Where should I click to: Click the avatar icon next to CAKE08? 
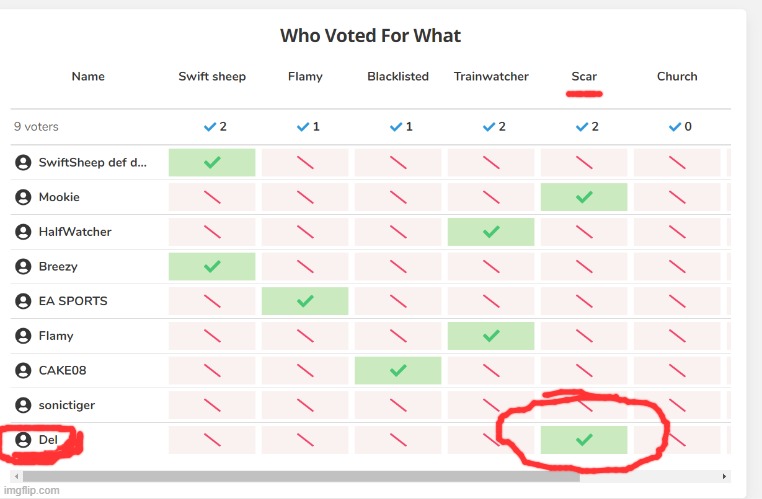tap(23, 370)
